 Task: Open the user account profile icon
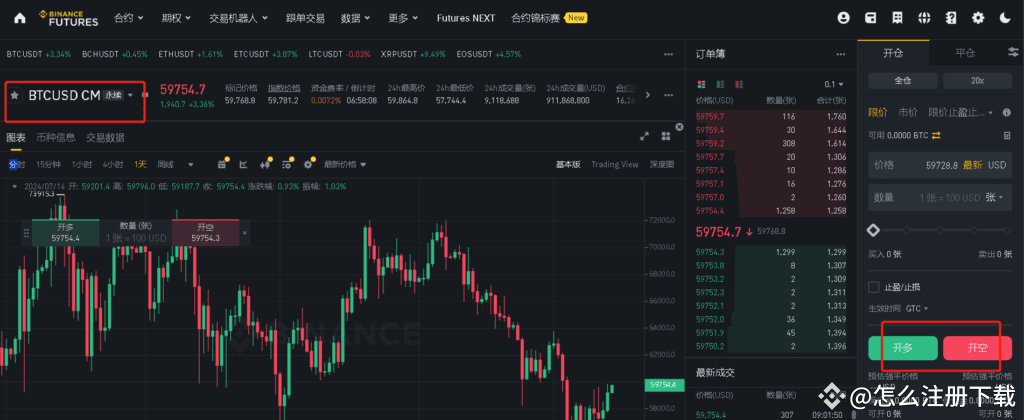[843, 18]
